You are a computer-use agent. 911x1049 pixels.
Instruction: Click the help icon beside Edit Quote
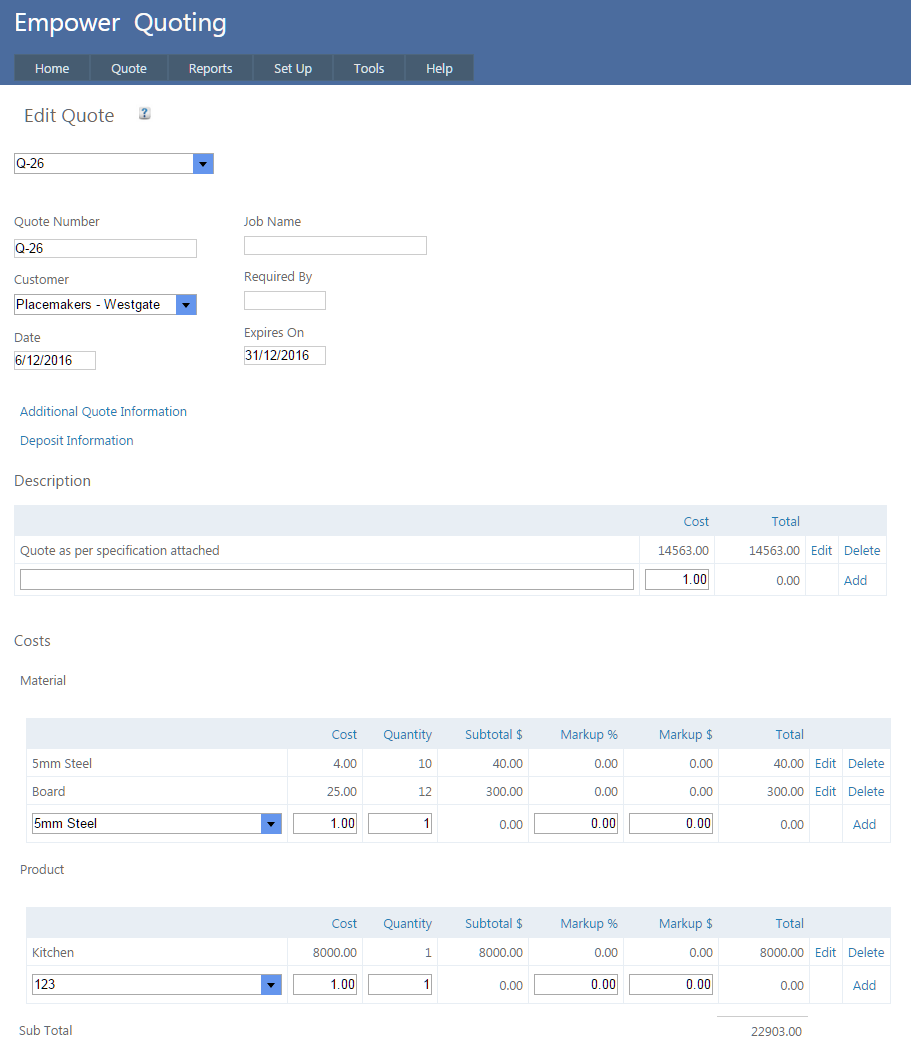(145, 114)
